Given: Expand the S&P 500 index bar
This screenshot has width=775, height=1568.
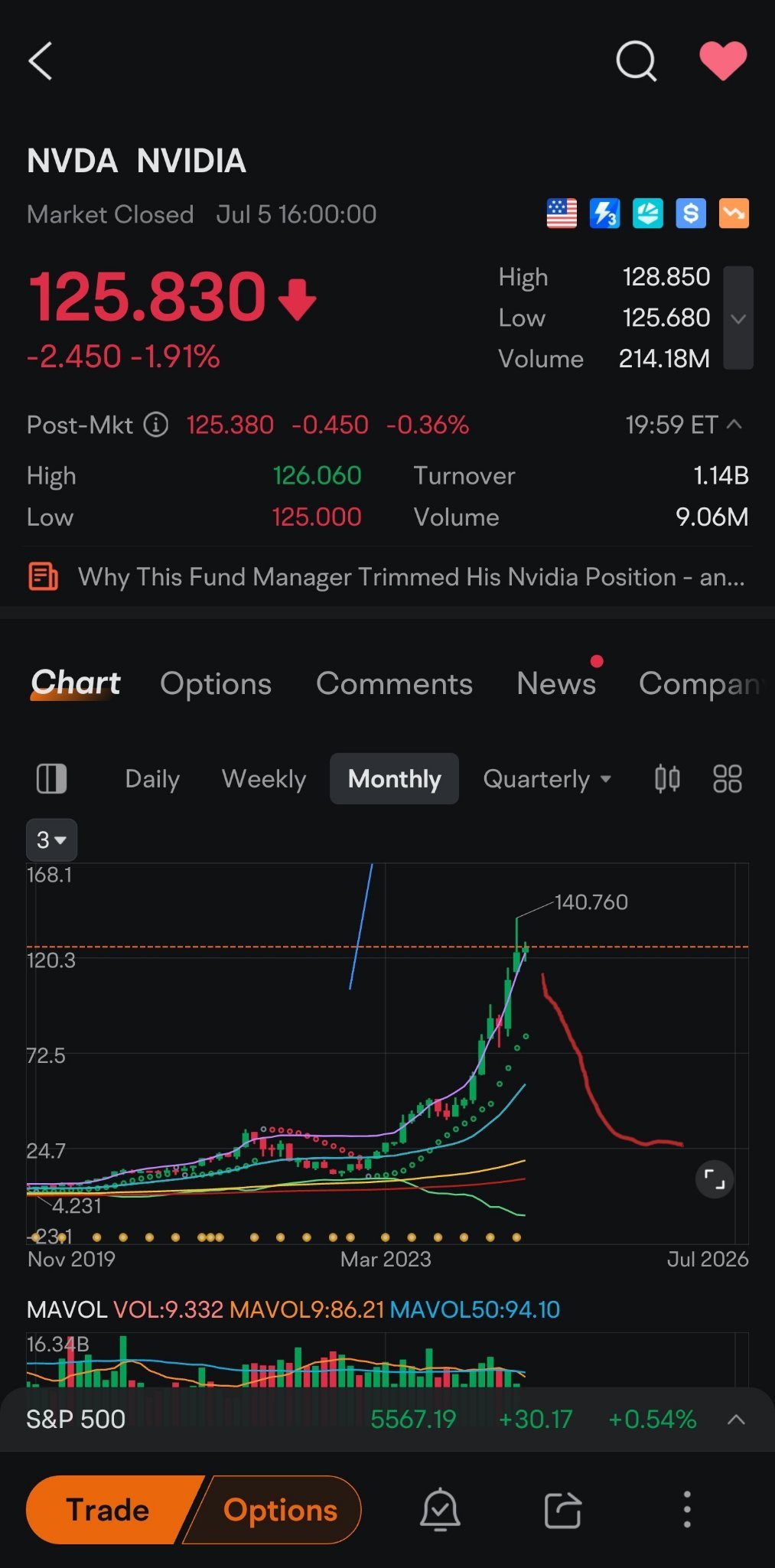Looking at the screenshot, I should click(x=735, y=1420).
